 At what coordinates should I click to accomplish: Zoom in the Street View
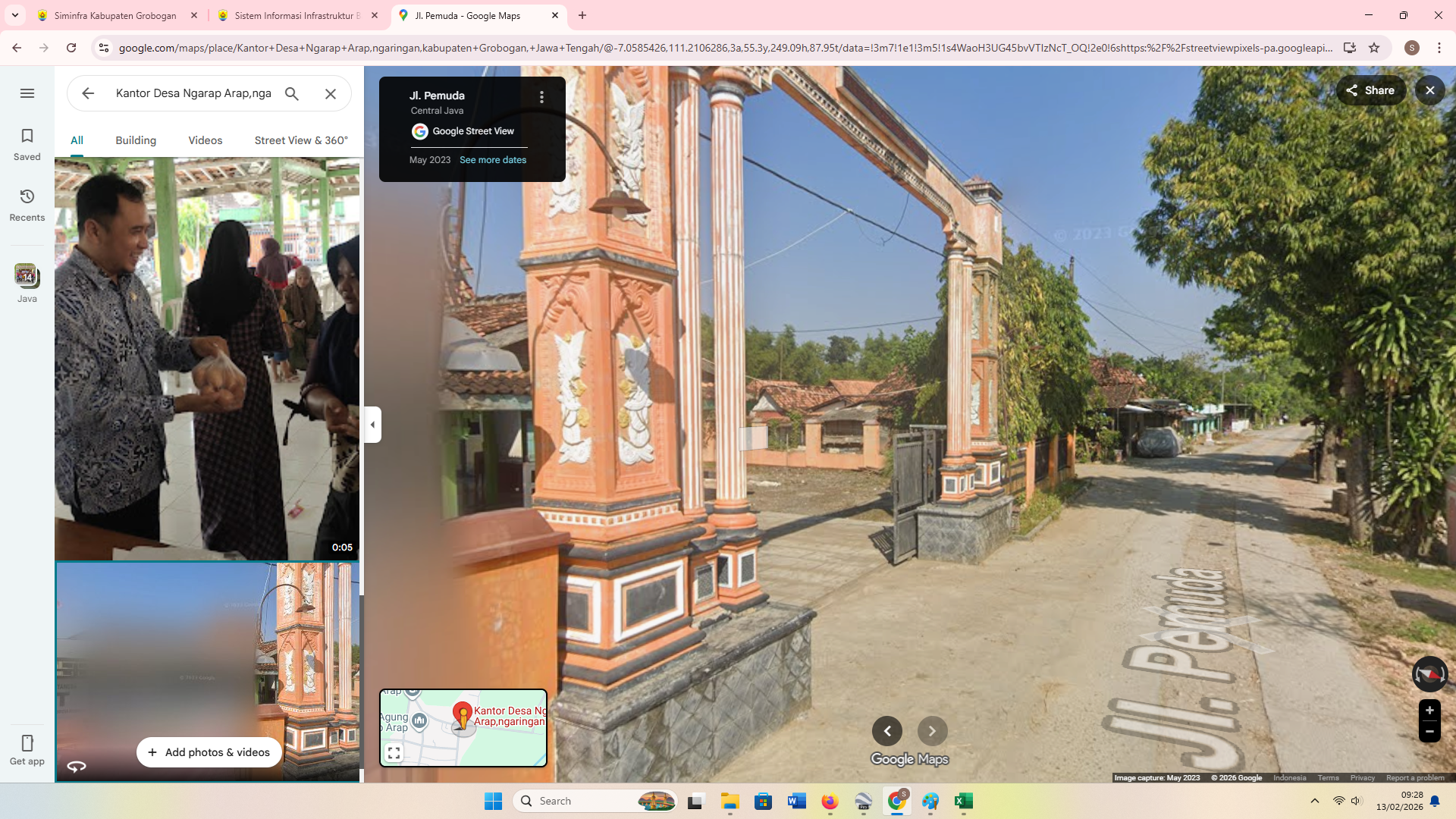pos(1429,711)
